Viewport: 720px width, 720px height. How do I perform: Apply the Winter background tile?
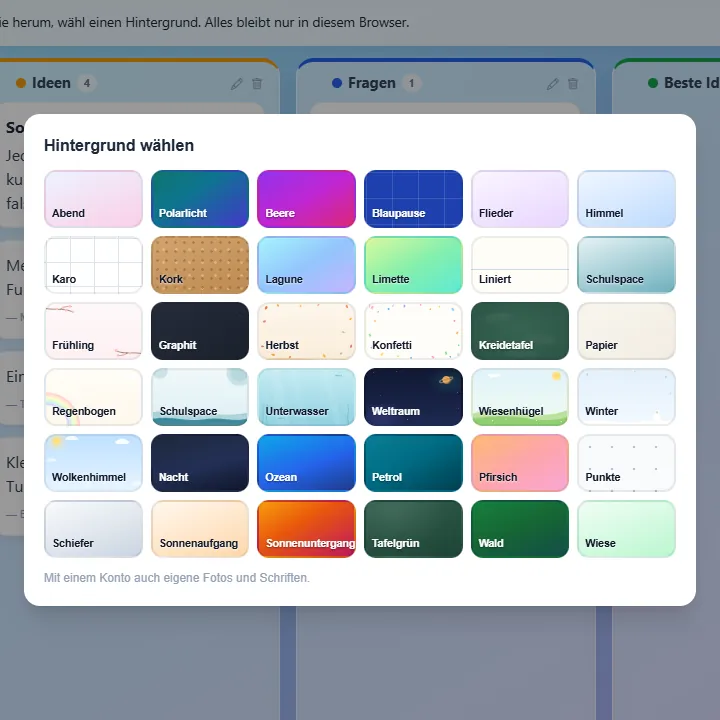626,397
